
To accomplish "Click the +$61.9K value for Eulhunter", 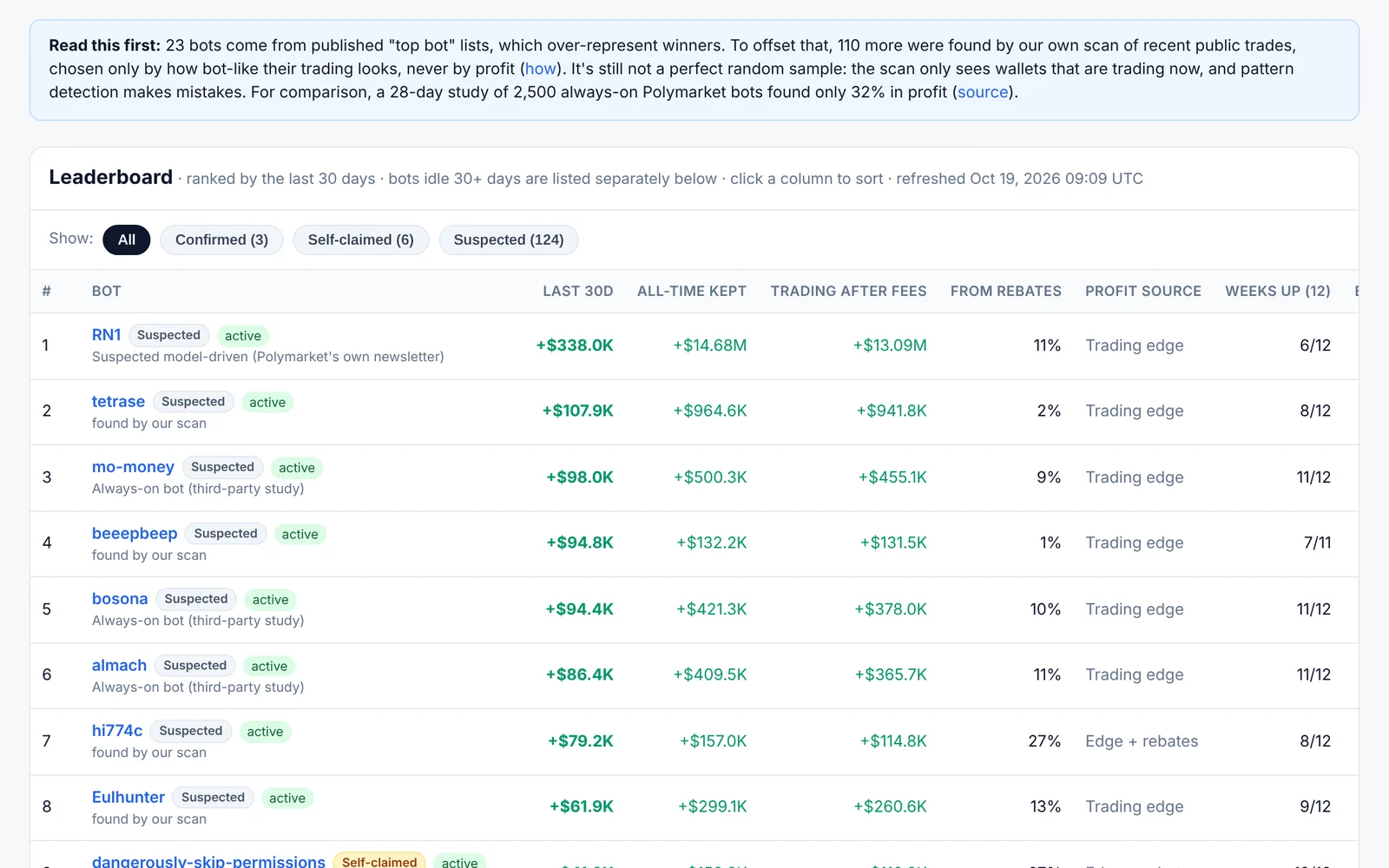I will coord(582,806).
